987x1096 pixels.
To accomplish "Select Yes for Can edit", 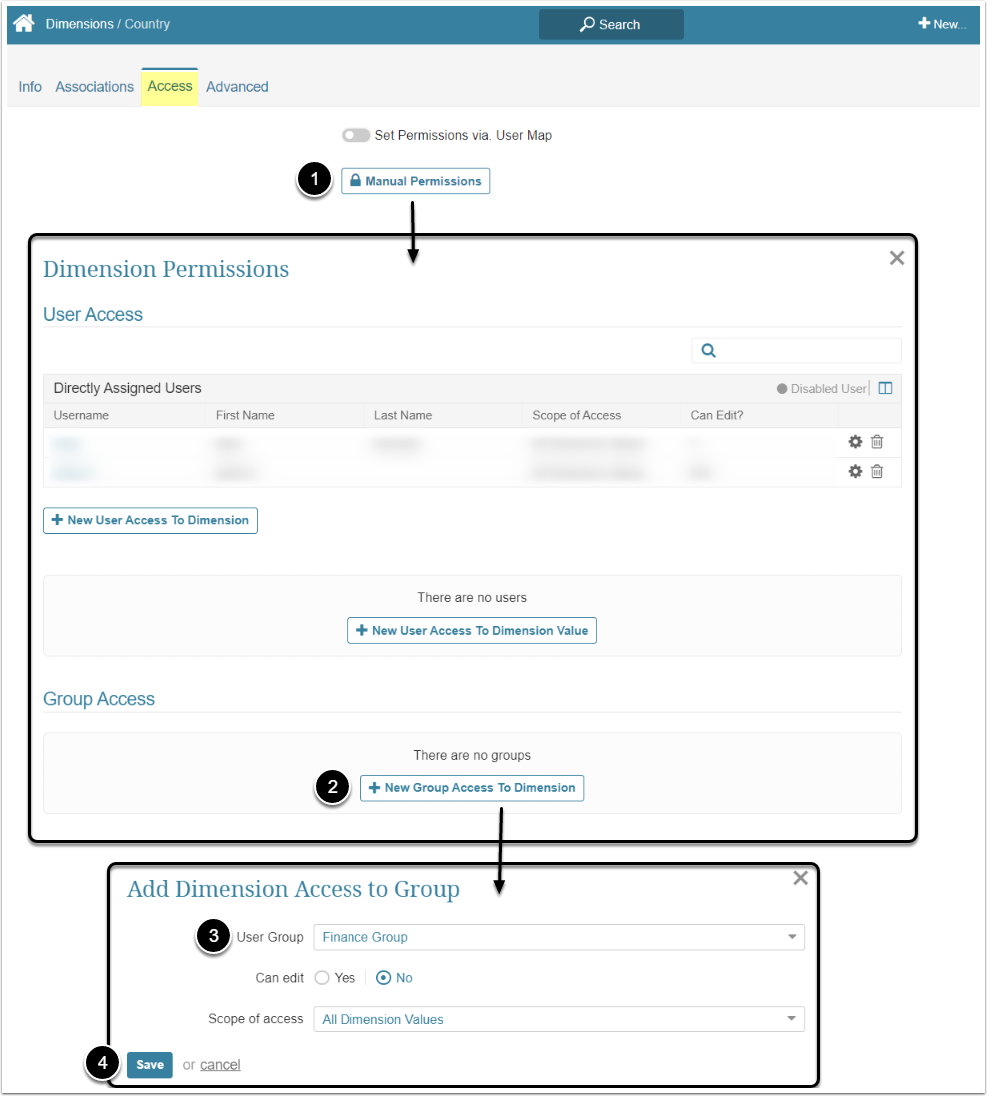I will coord(322,978).
